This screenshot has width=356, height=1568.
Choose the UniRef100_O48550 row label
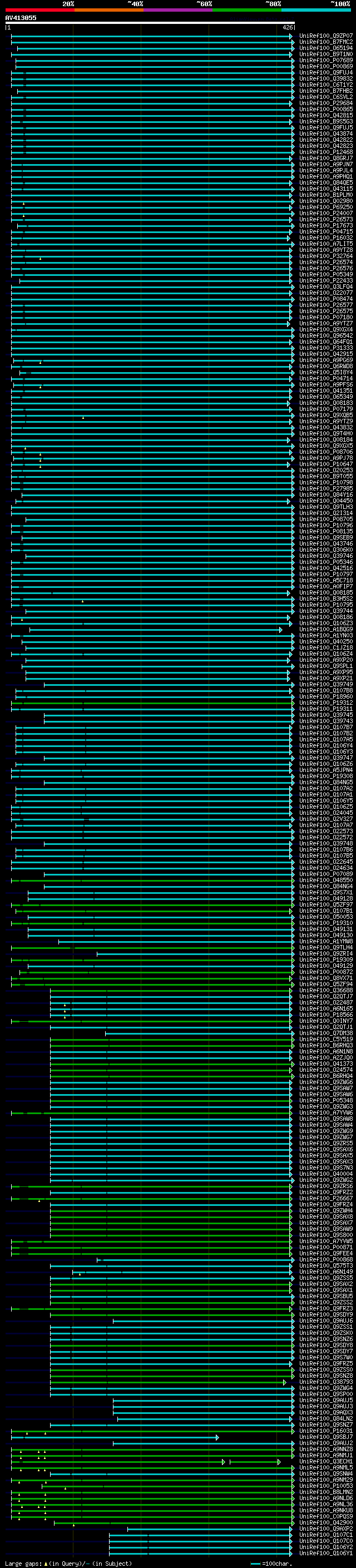(x=325, y=879)
